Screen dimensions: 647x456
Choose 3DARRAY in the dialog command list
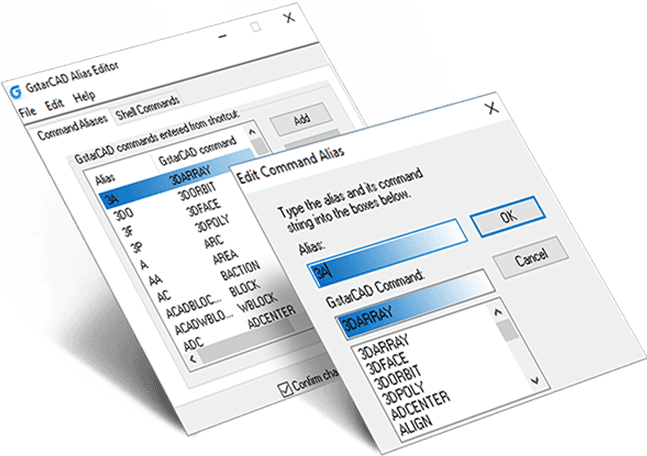click(383, 347)
